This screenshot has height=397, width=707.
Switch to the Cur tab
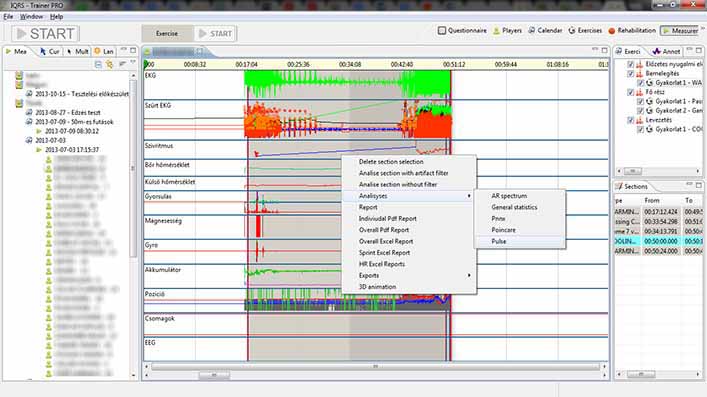tap(50, 51)
